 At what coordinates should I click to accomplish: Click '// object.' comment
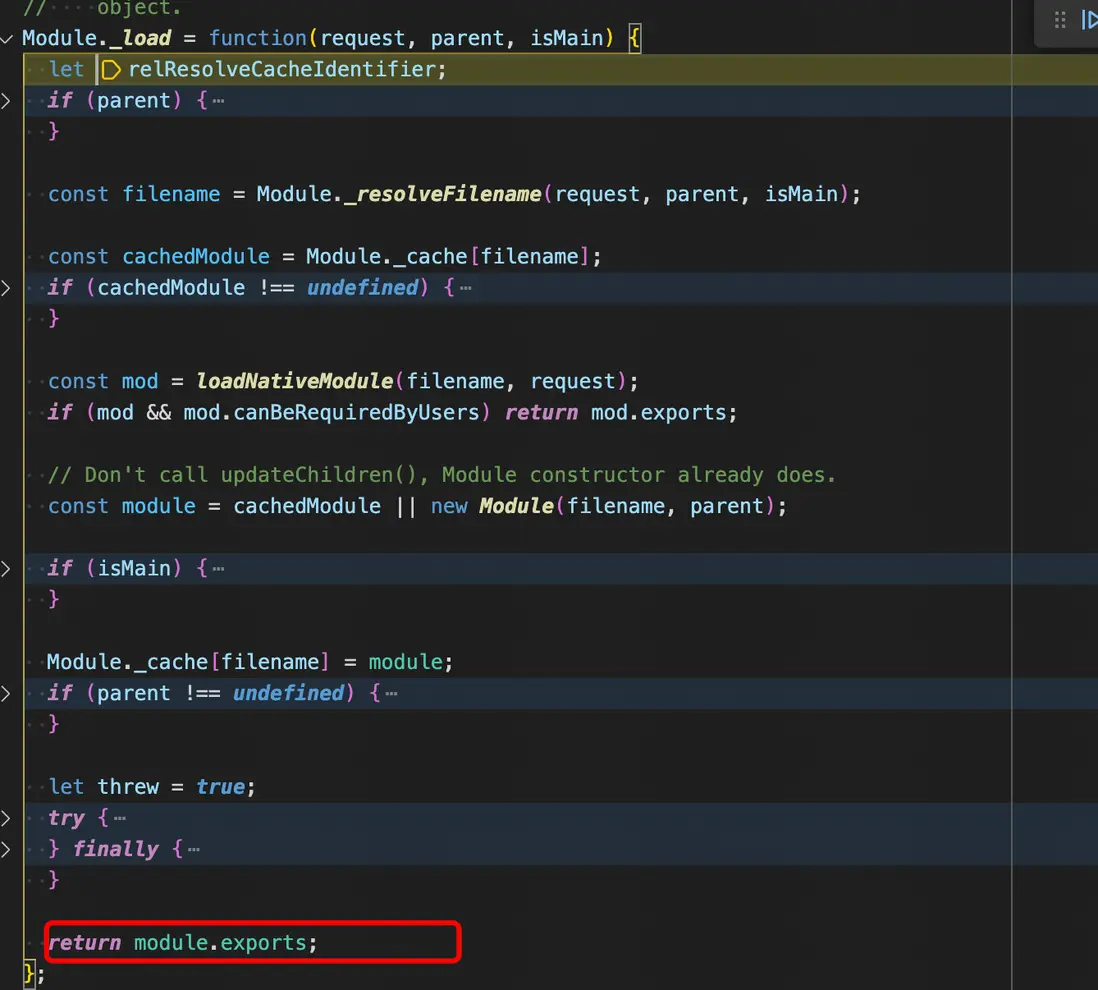pyautogui.click(x=102, y=8)
